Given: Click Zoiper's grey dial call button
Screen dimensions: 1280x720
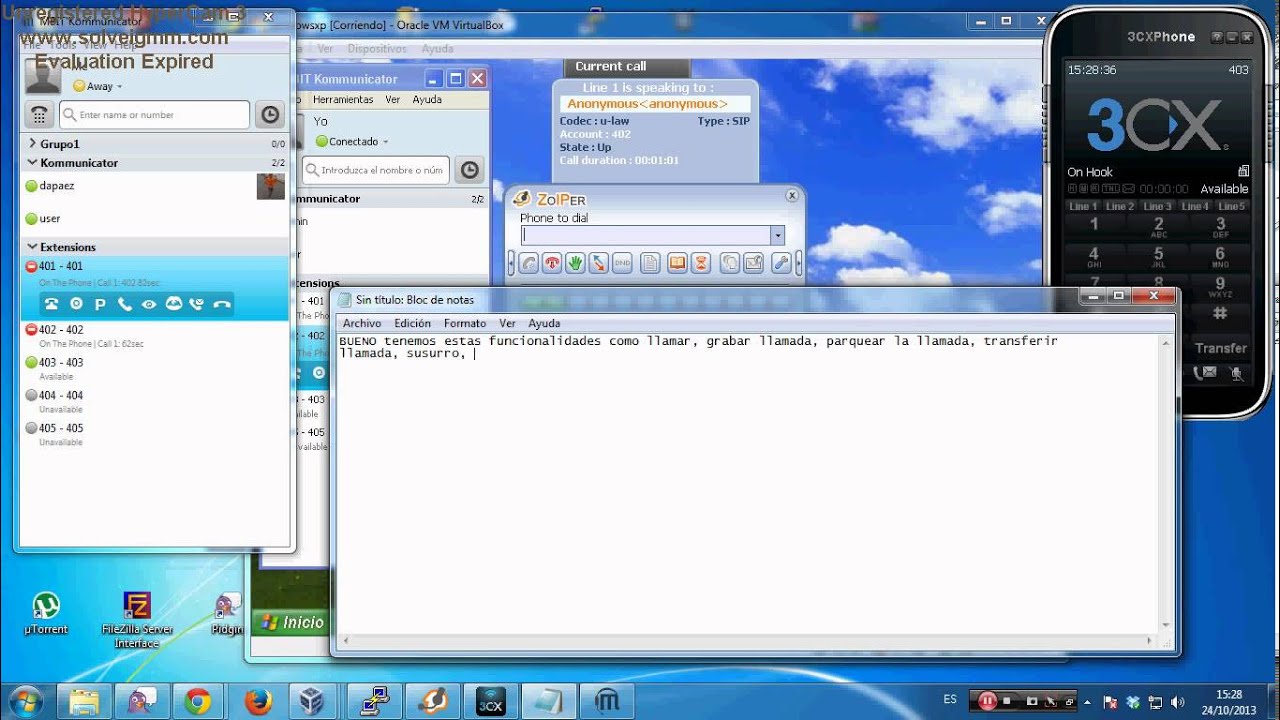Looking at the screenshot, I should (x=529, y=263).
